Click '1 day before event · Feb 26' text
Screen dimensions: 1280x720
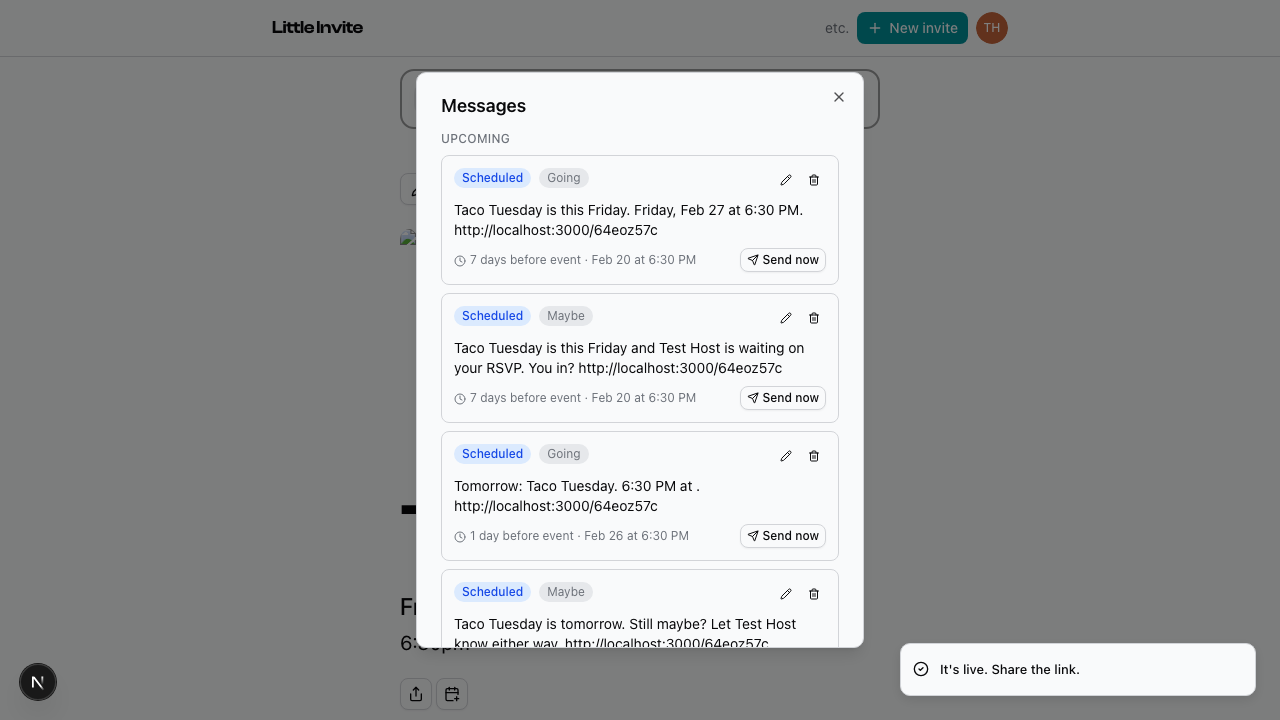(579, 536)
